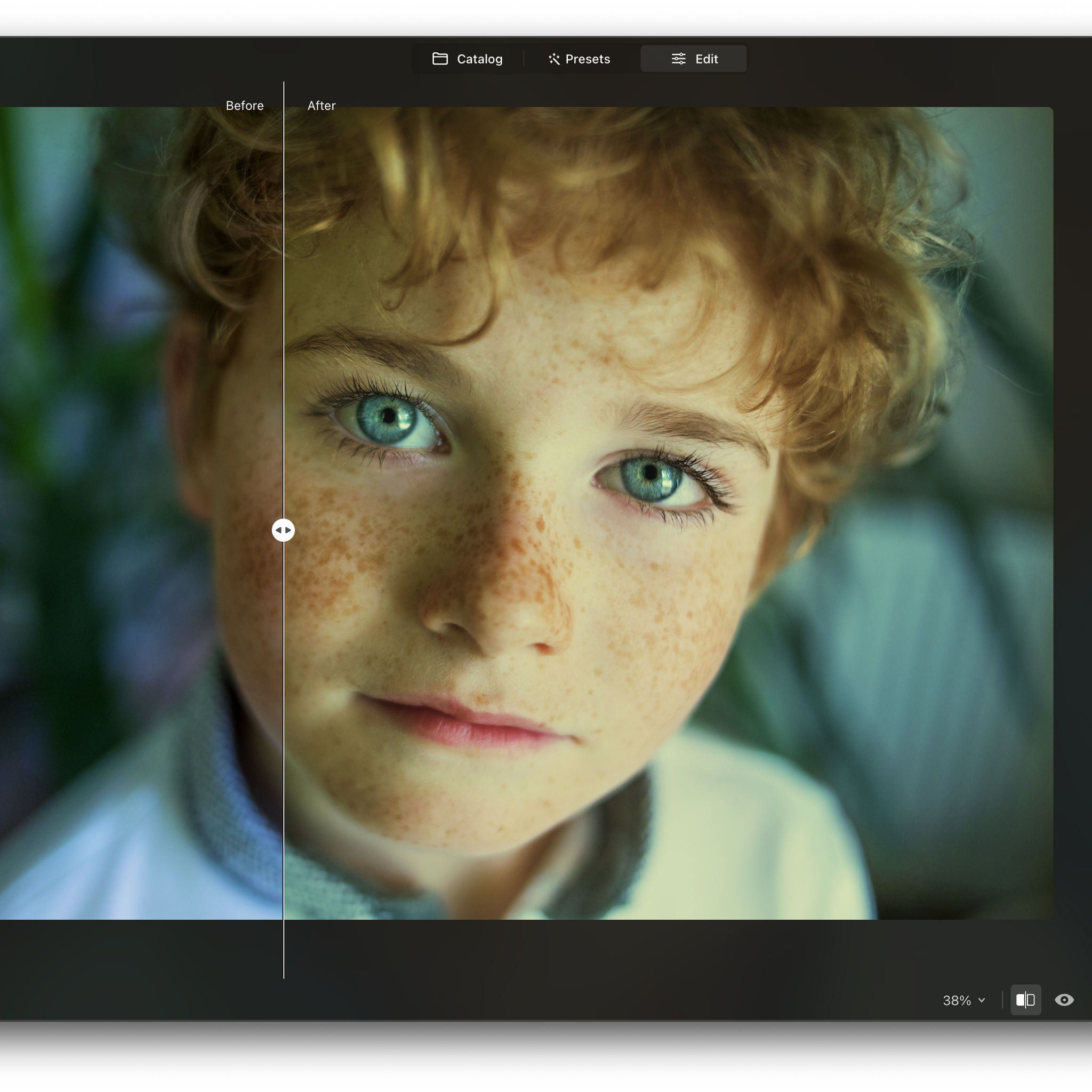This screenshot has width=1092, height=1092.
Task: Click the Before label
Action: coord(245,105)
